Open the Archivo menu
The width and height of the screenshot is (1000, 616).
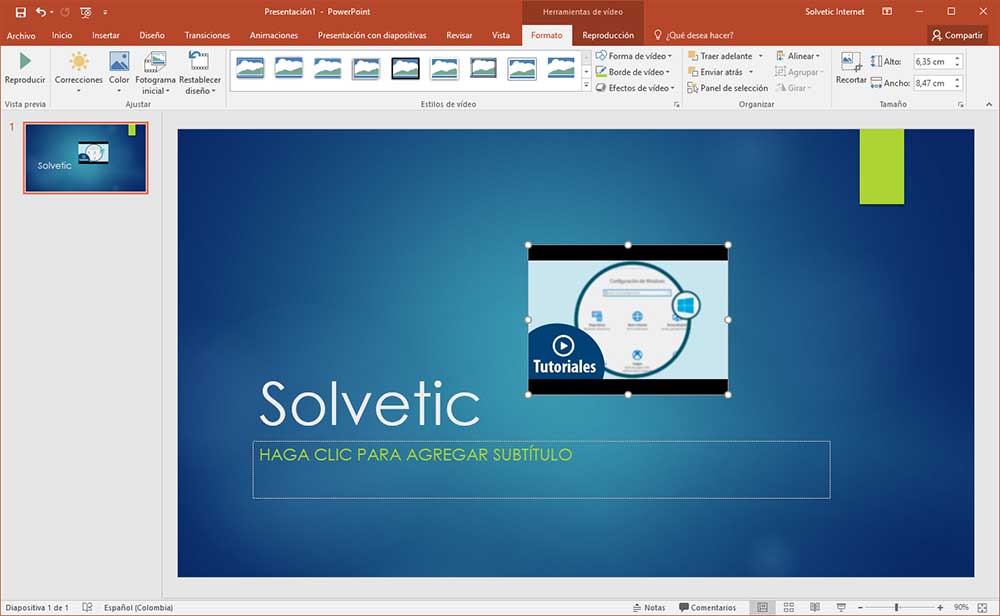tap(21, 35)
